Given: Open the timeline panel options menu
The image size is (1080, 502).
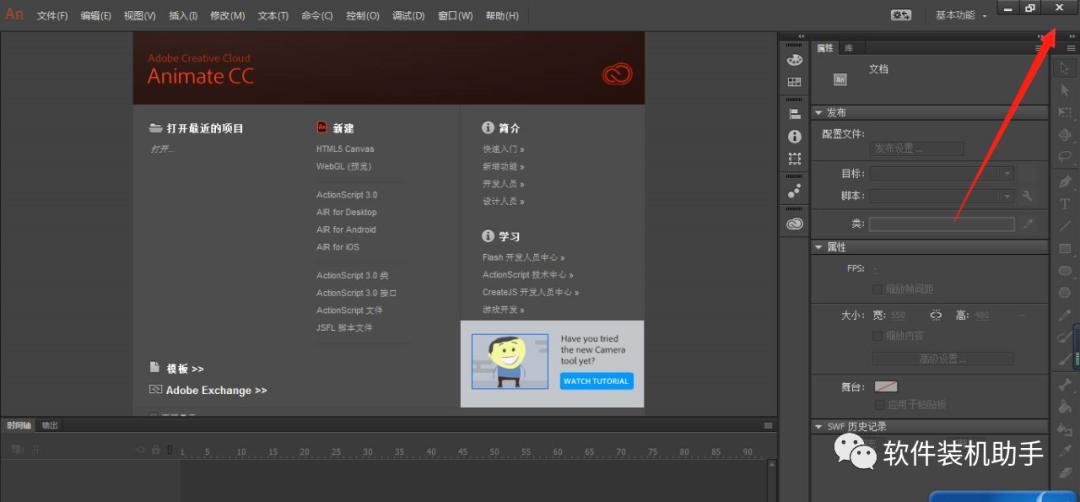Looking at the screenshot, I should tap(768, 426).
